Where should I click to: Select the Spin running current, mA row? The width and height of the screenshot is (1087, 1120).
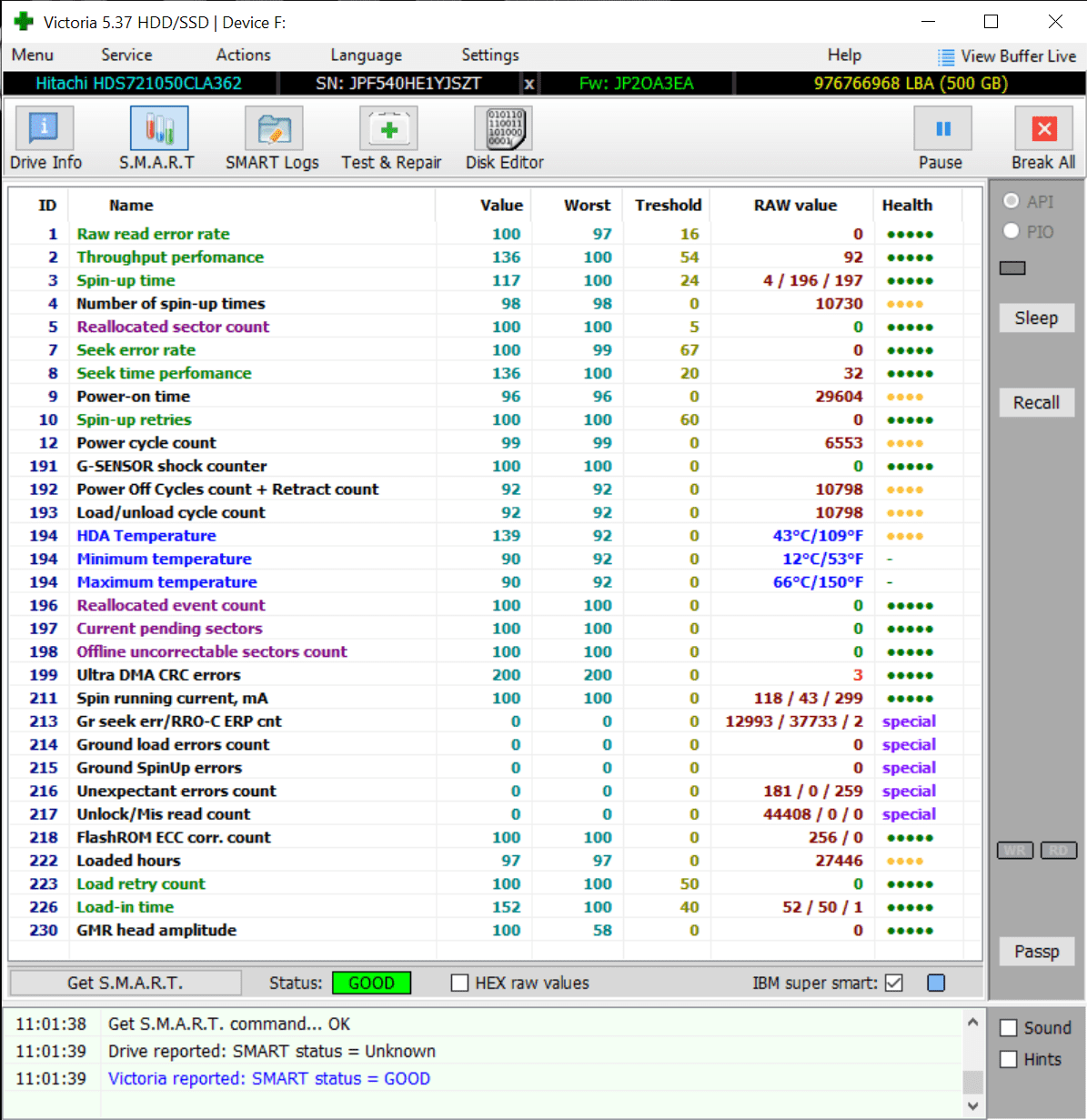point(495,698)
